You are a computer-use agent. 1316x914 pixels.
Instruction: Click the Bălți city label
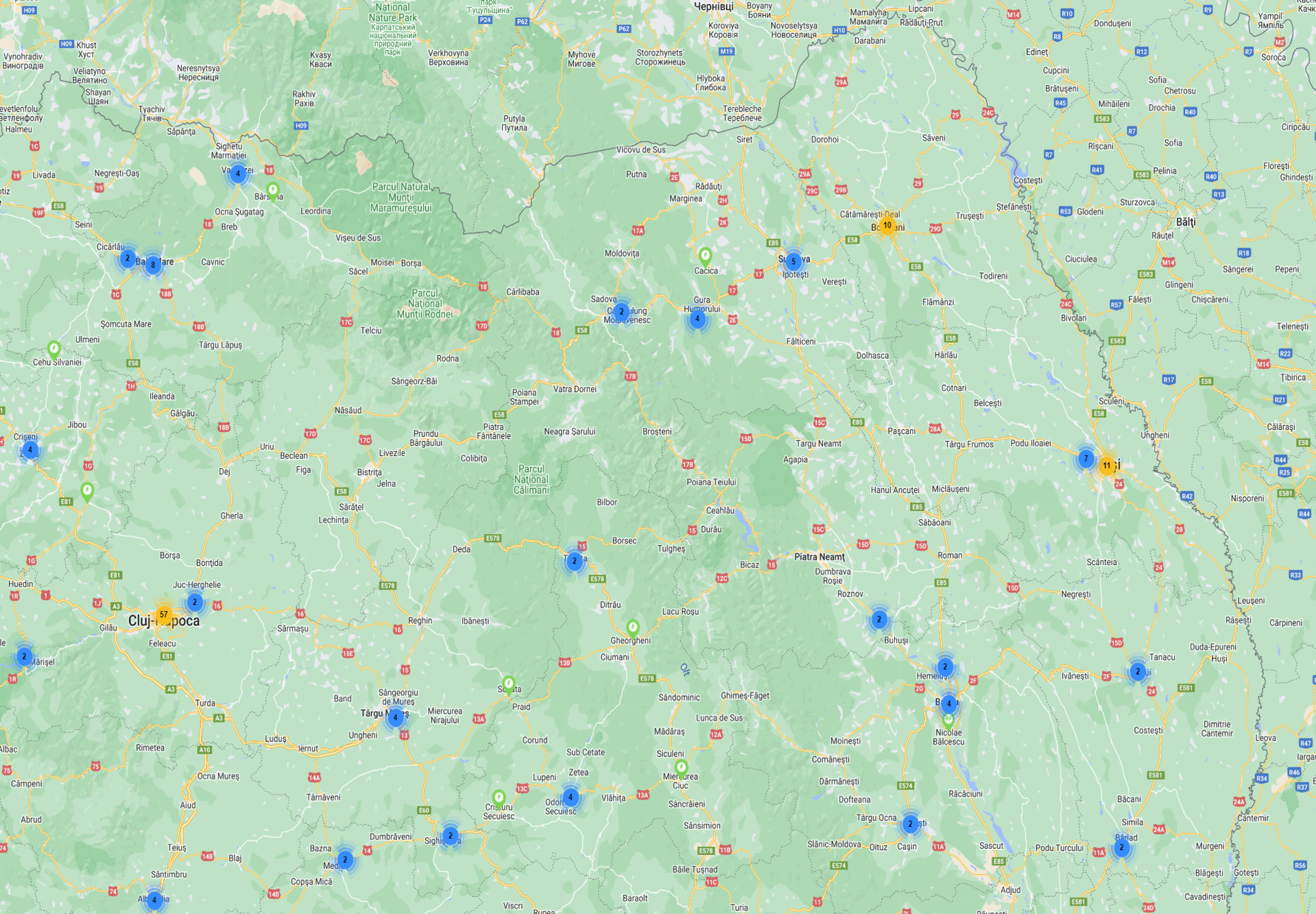1184,222
